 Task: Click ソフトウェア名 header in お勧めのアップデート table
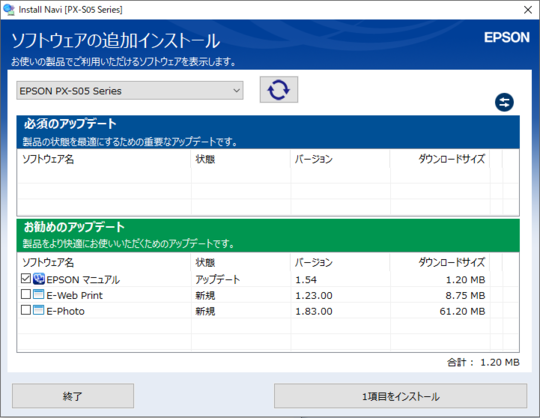tap(48, 263)
